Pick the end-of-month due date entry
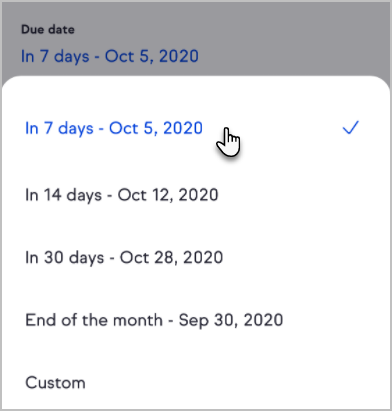The width and height of the screenshot is (392, 411). pos(196,320)
